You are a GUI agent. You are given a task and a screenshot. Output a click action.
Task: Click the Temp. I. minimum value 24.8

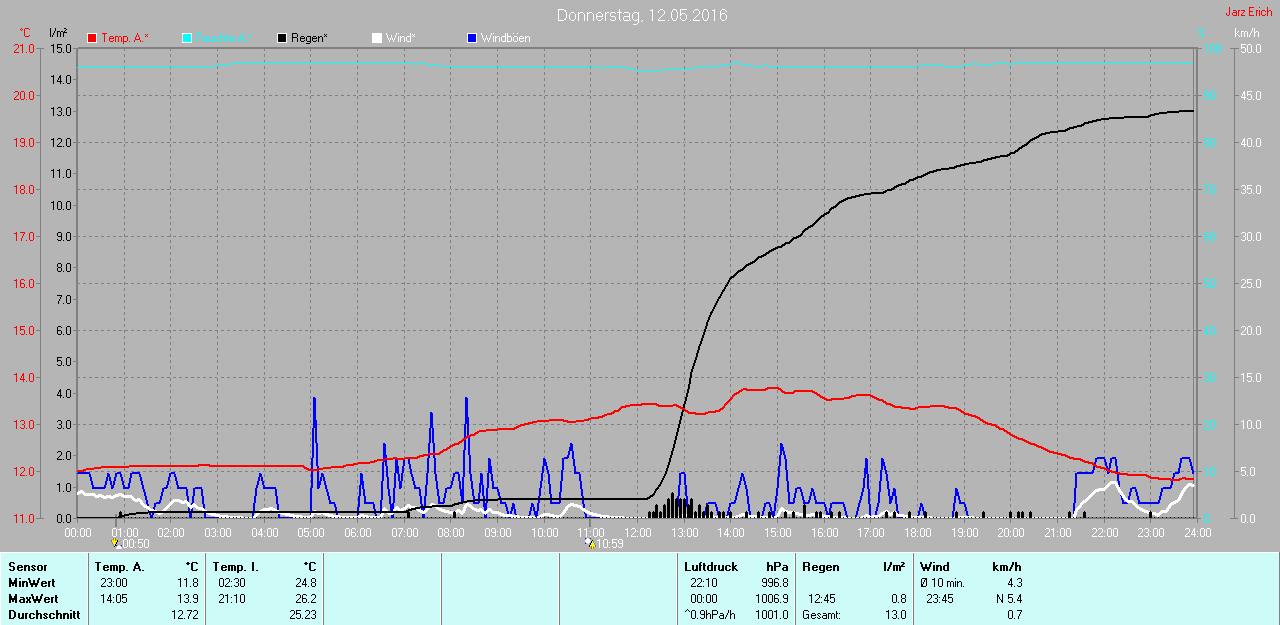click(x=305, y=583)
